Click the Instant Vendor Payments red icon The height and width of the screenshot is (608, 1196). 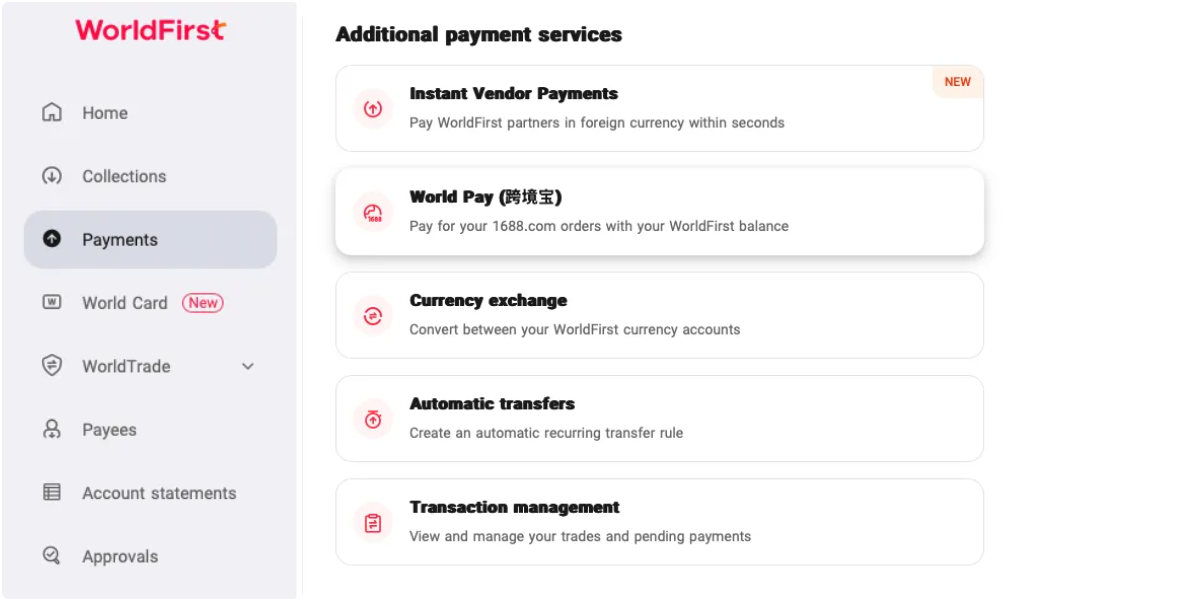(x=373, y=108)
